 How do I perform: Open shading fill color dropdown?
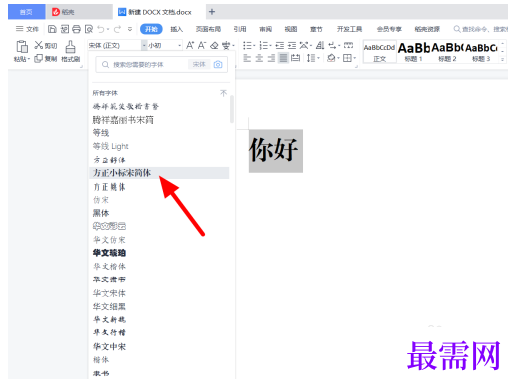(x=338, y=59)
